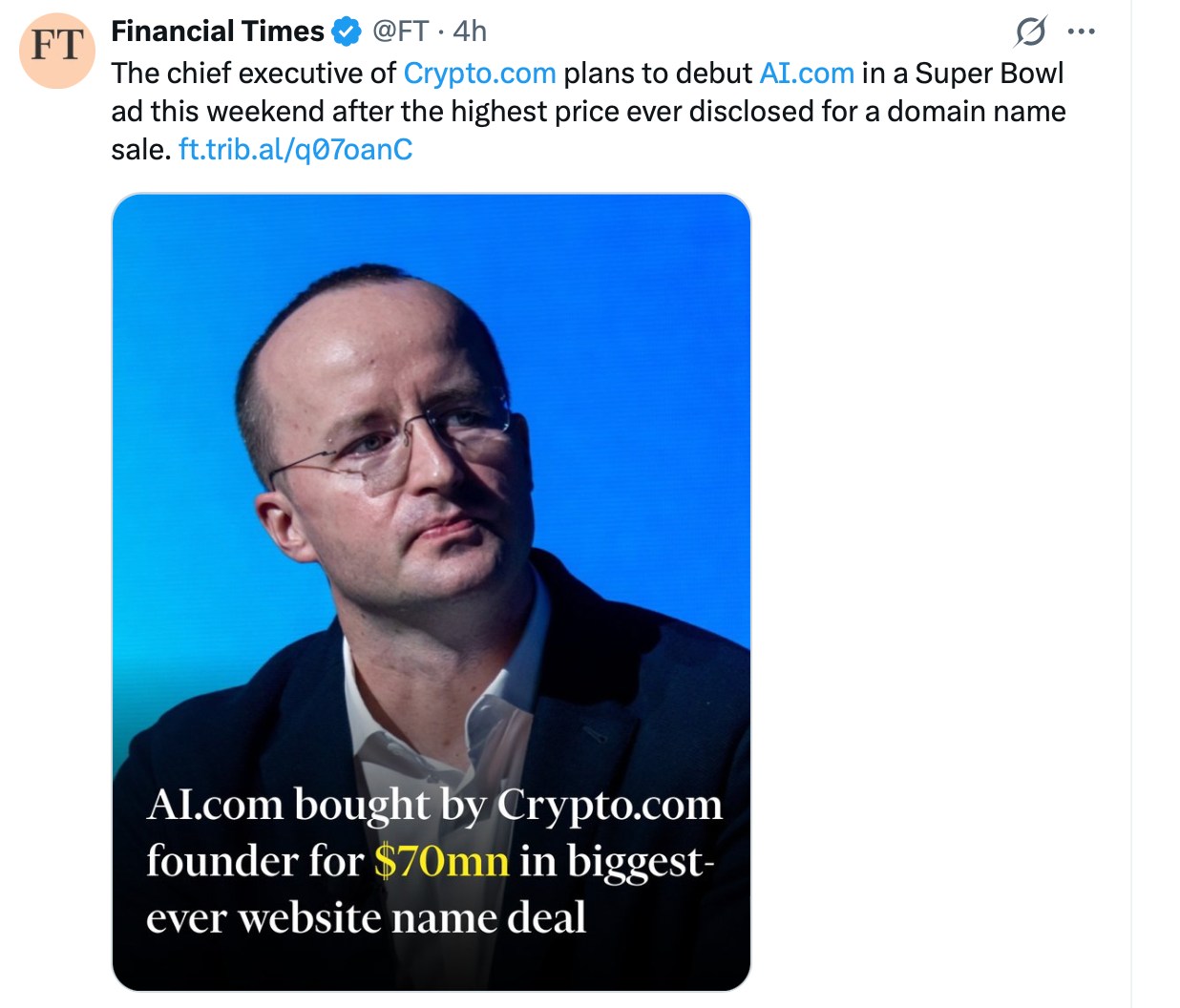The width and height of the screenshot is (1180, 1008).
Task: Open the Crypto.com link in the tweet
Action: tap(480, 72)
